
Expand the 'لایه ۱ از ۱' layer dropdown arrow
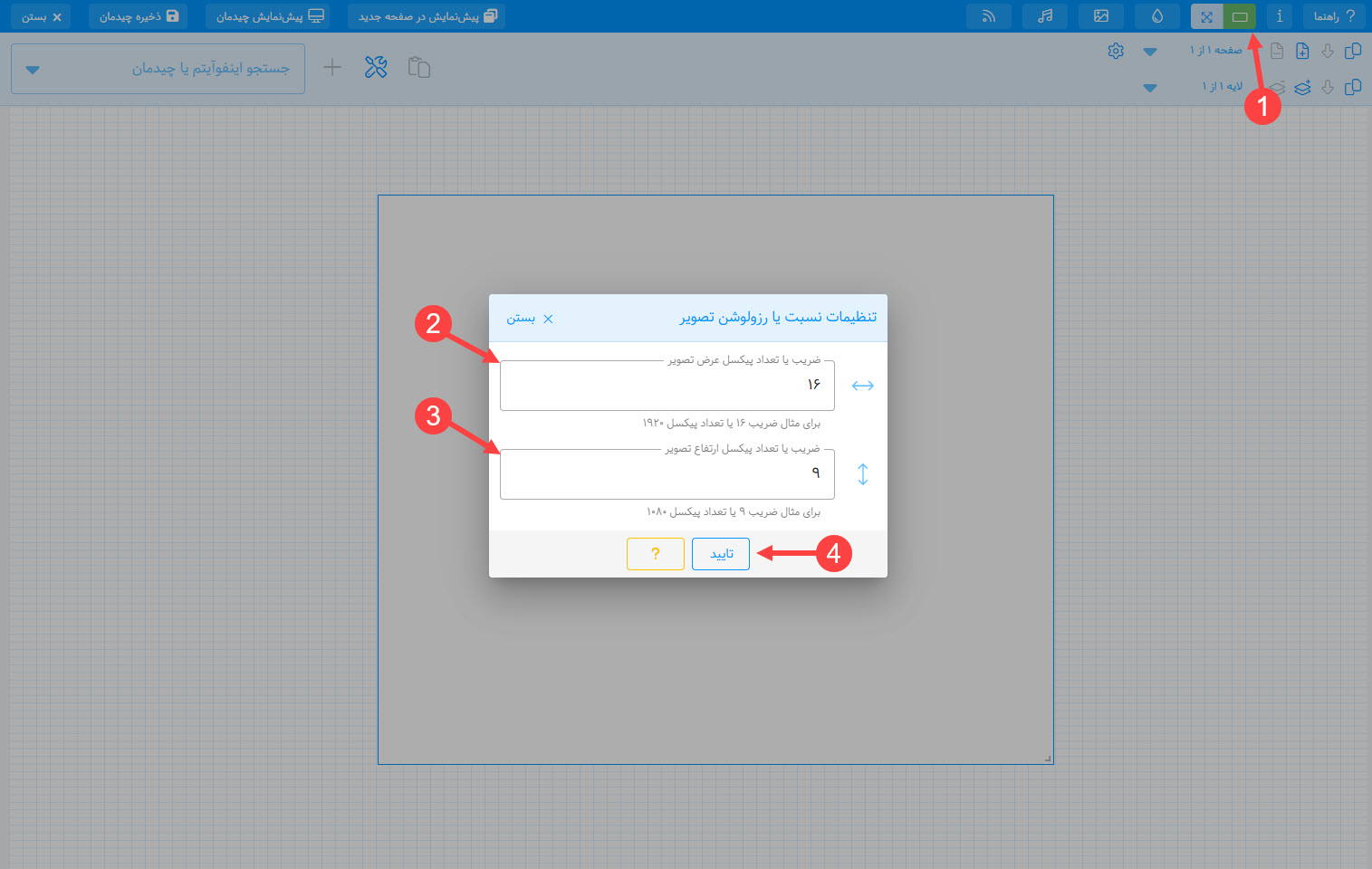(1150, 88)
